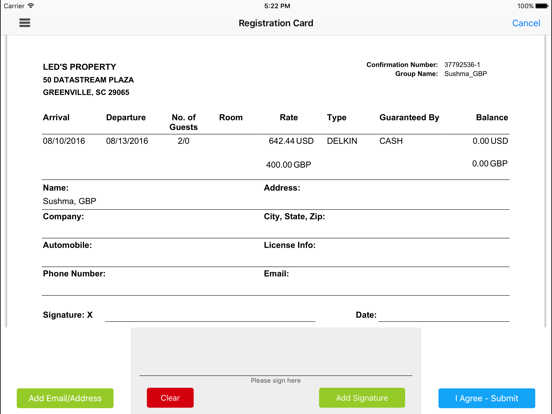Viewport: 552px width, 414px height.
Task: Select confirmation number 37792536-1
Action: point(462,65)
